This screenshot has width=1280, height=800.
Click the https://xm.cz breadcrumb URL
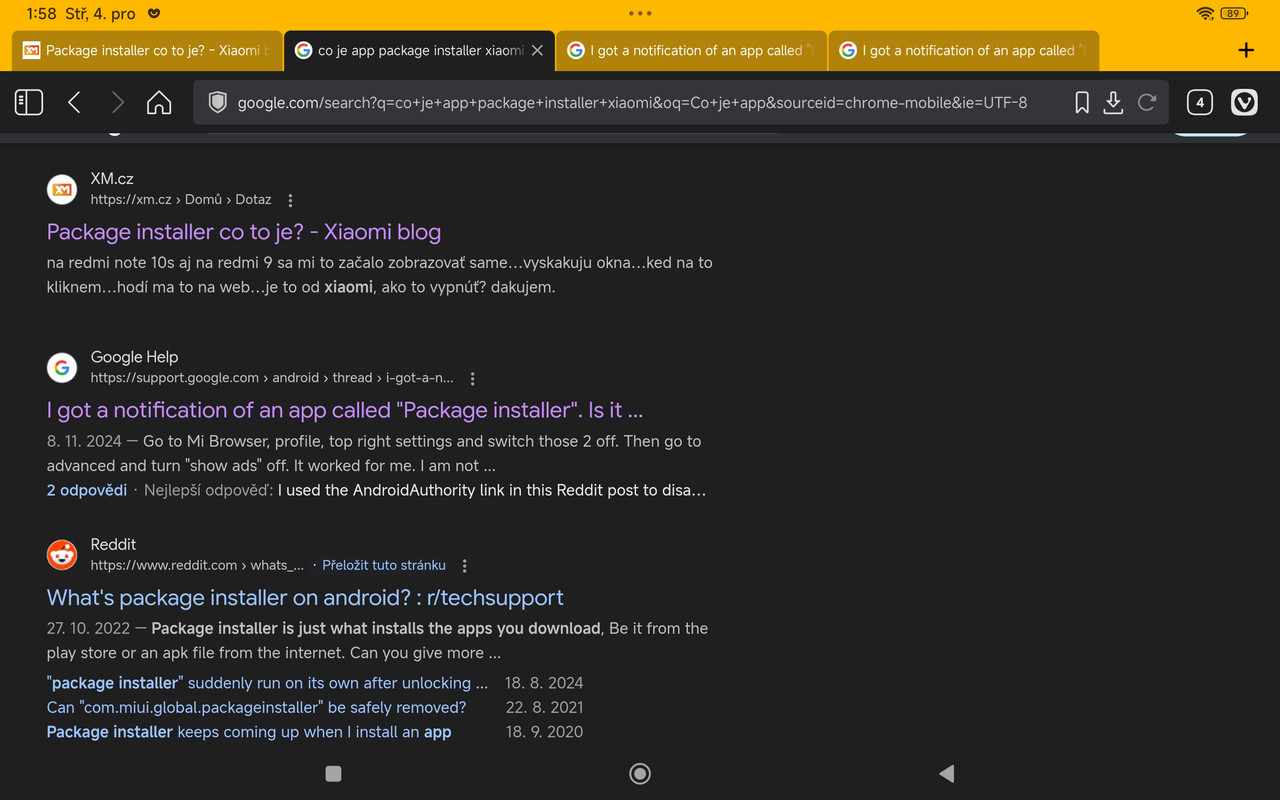point(181,199)
